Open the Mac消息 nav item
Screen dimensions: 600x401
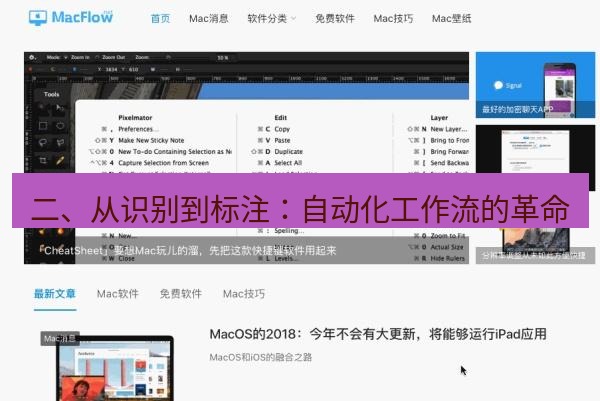pyautogui.click(x=209, y=18)
